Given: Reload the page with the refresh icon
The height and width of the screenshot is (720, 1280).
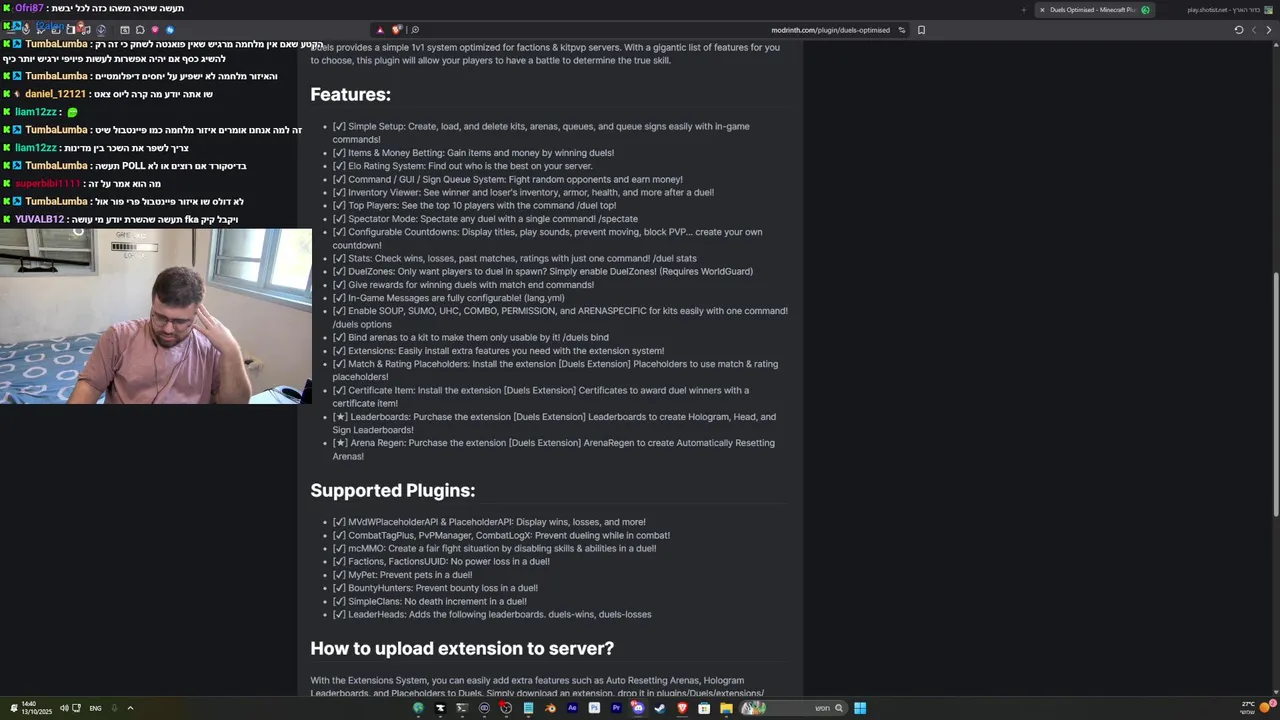Looking at the screenshot, I should (x=1238, y=30).
